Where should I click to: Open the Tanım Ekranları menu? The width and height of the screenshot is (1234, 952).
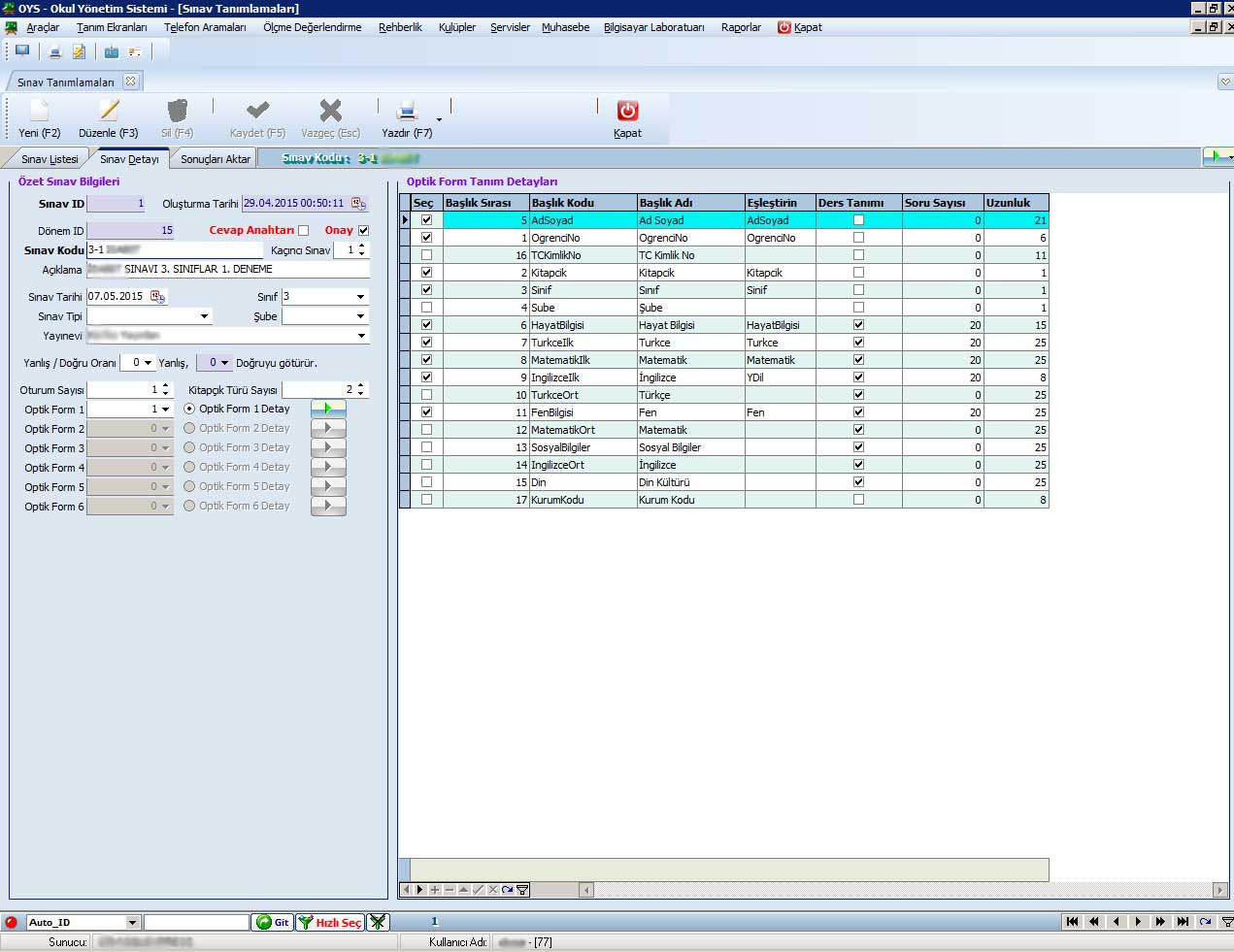tap(112, 27)
